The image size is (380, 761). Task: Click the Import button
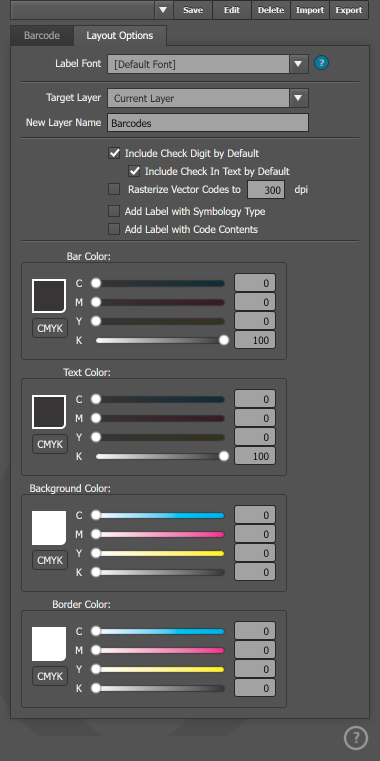pos(310,10)
